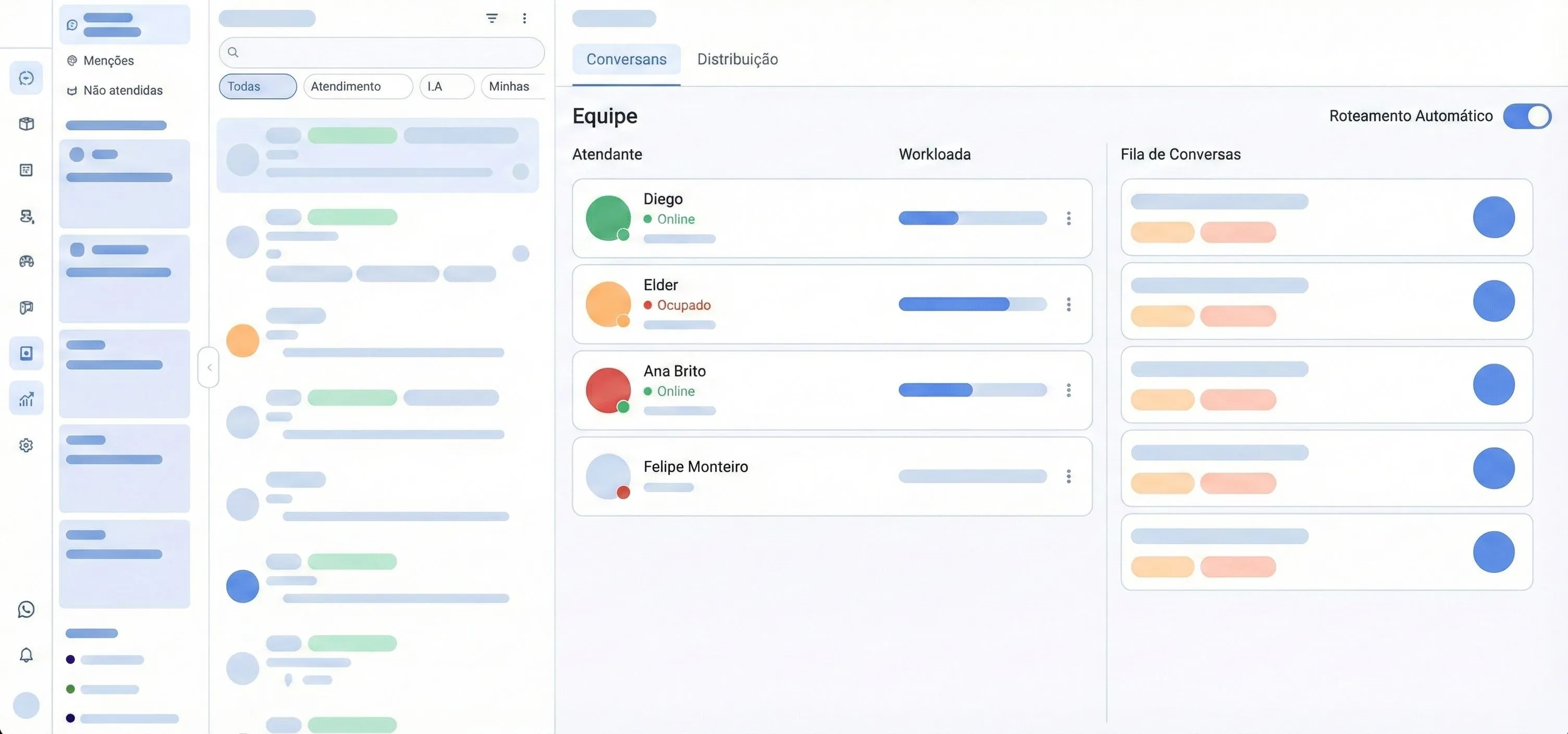This screenshot has height=734, width=1568.
Task: Click Ana Brito's workload progress bar
Action: coord(972,391)
